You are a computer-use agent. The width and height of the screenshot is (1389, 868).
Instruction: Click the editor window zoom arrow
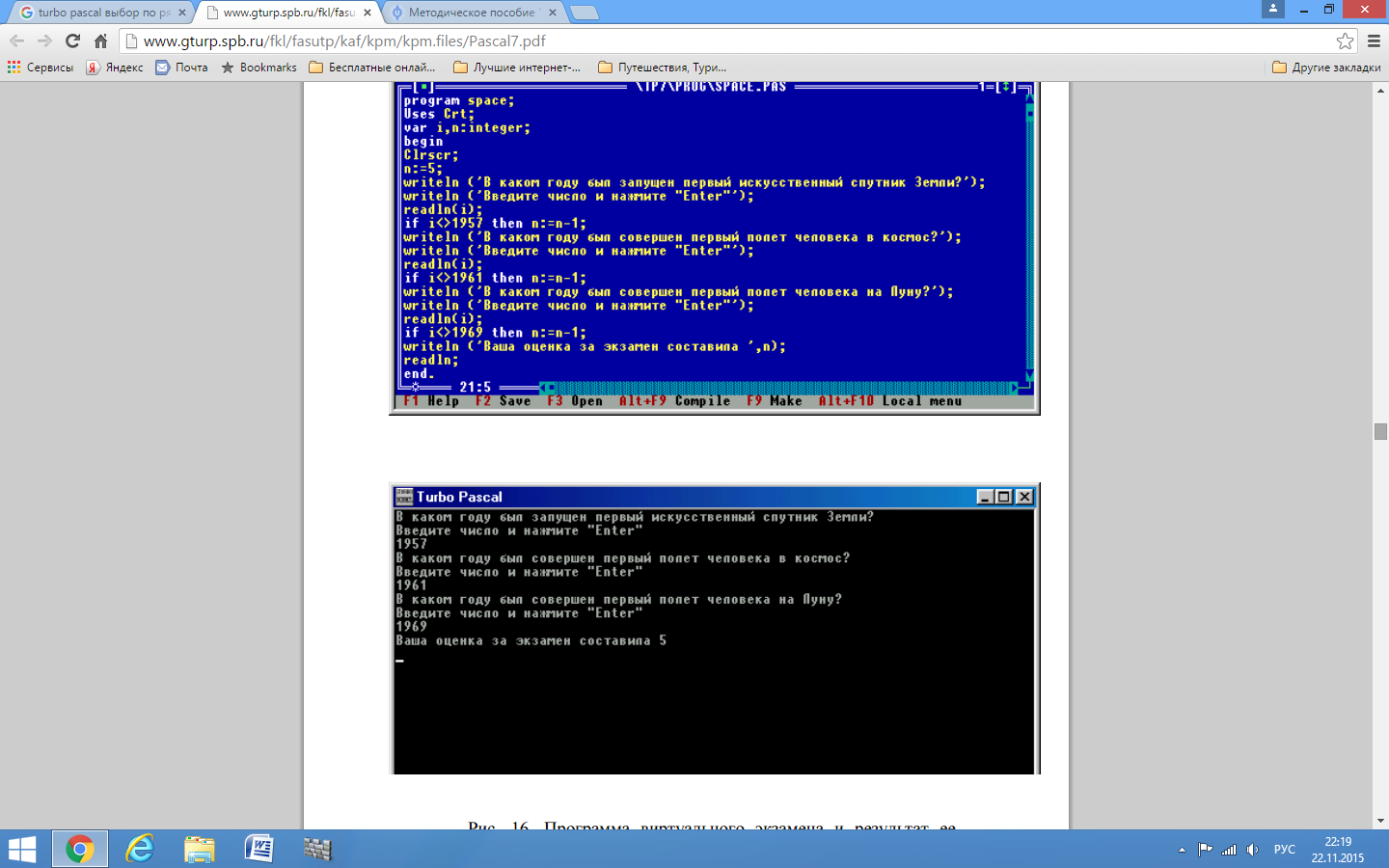(x=1005, y=87)
